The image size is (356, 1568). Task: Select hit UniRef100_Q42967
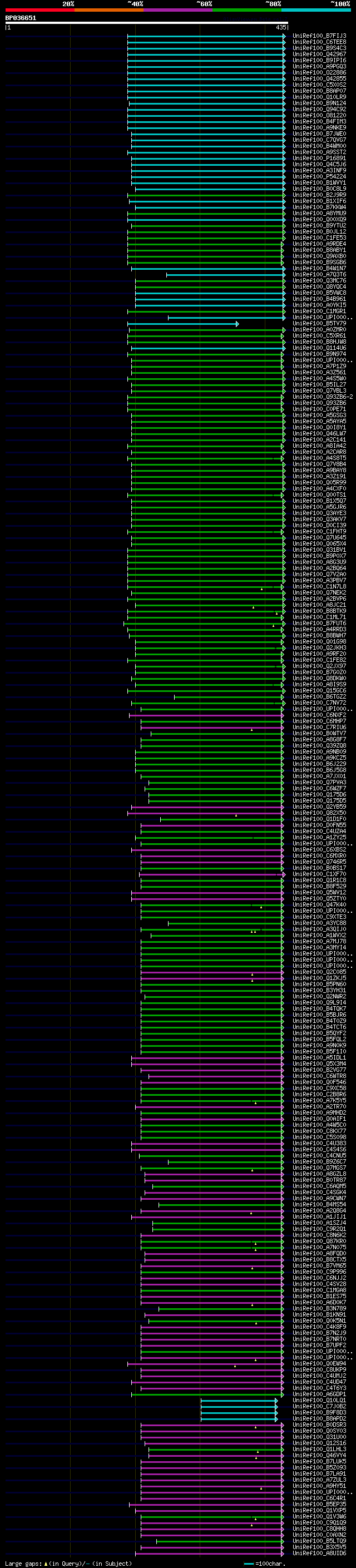click(x=319, y=54)
